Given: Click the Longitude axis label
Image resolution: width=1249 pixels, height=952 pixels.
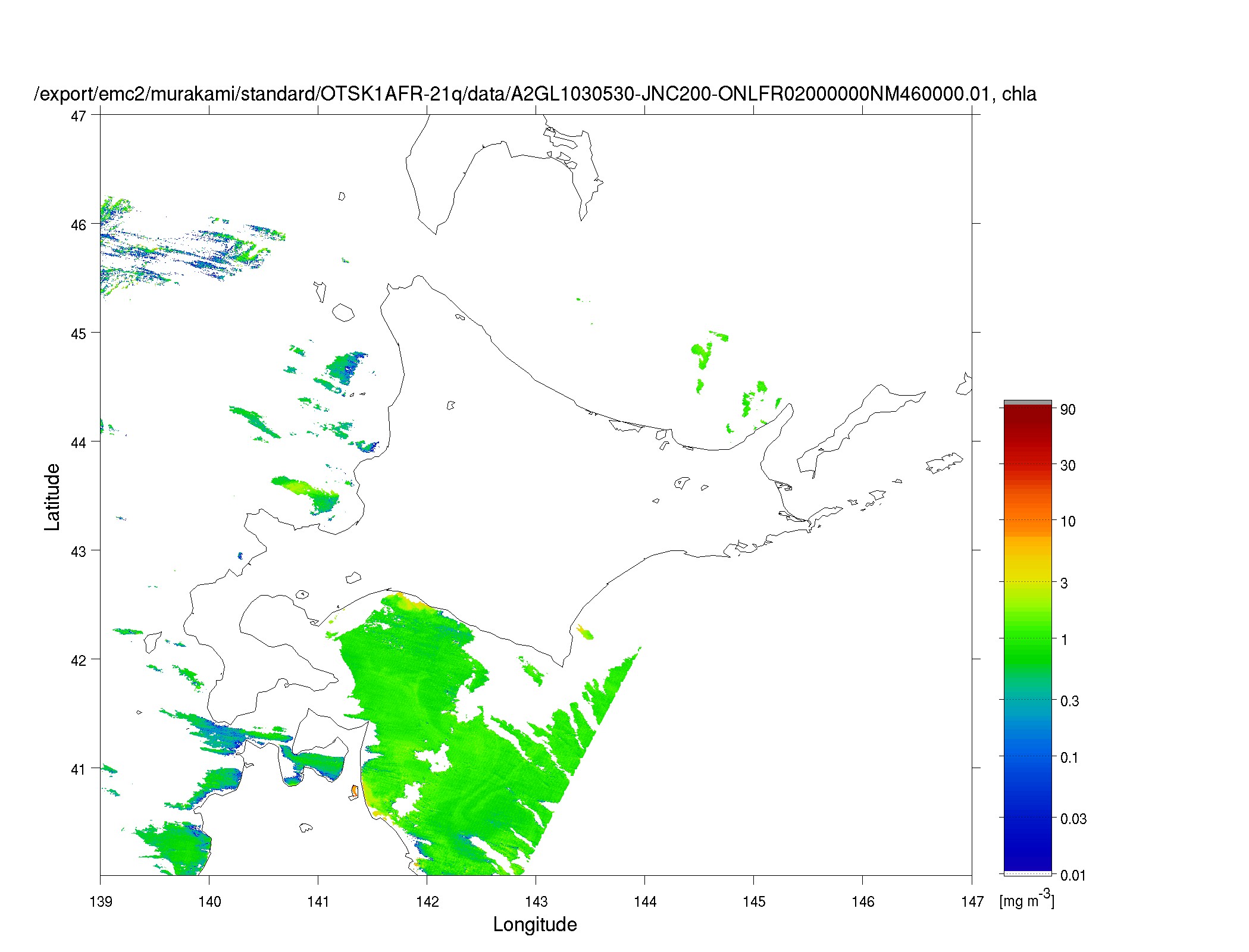Looking at the screenshot, I should [x=535, y=924].
